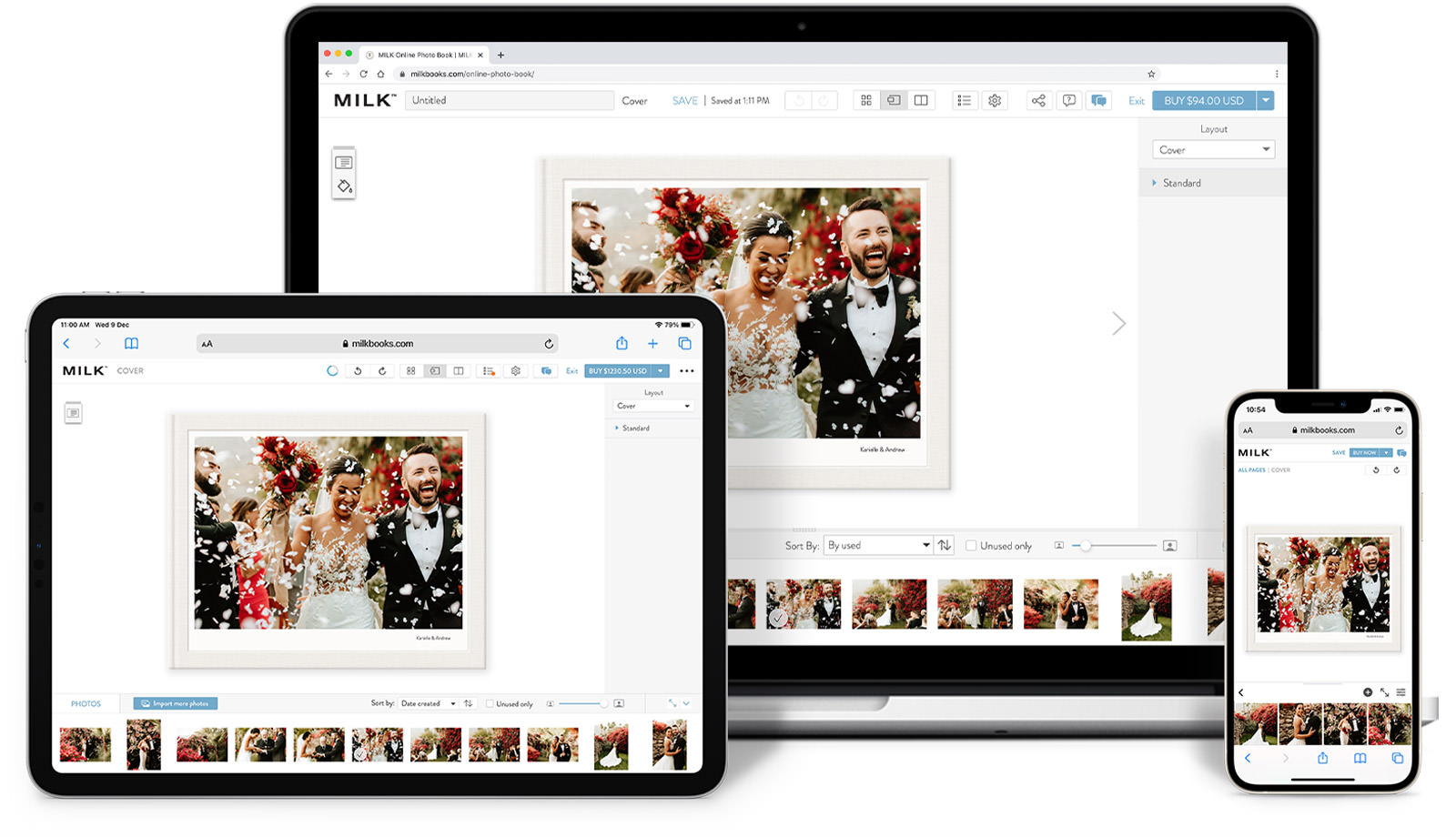The image size is (1456, 837).
Task: Click the grid view icon on laptop toolbar
Action: [866, 100]
